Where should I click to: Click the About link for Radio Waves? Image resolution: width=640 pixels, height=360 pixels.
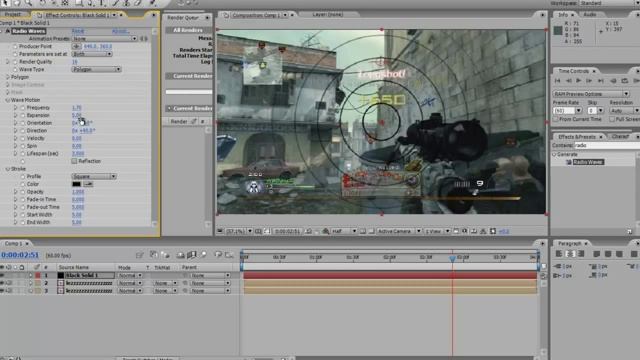(x=120, y=31)
